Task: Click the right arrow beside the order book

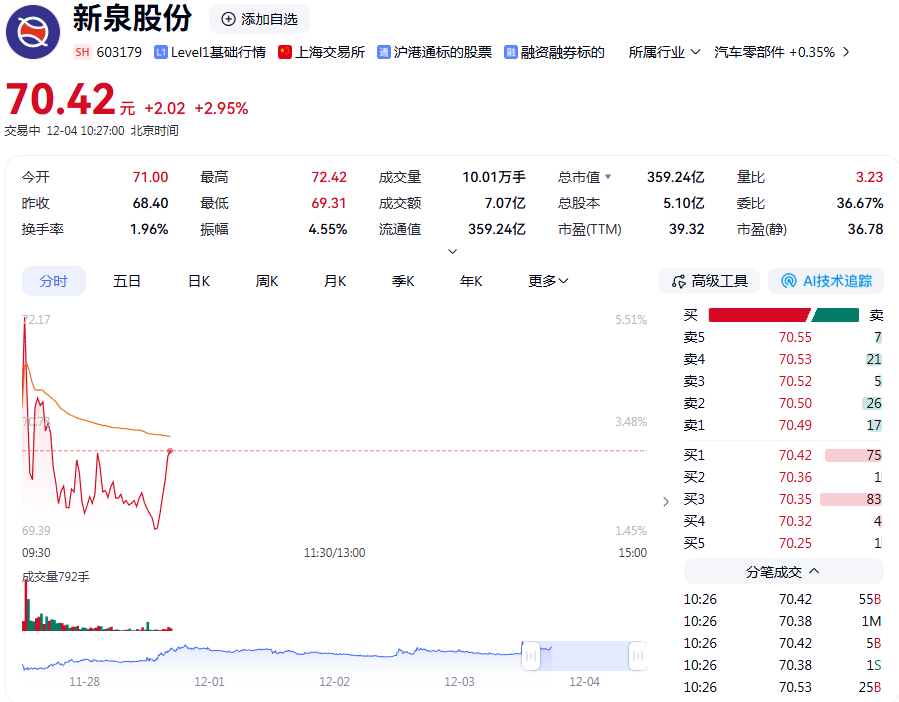Action: tap(665, 501)
